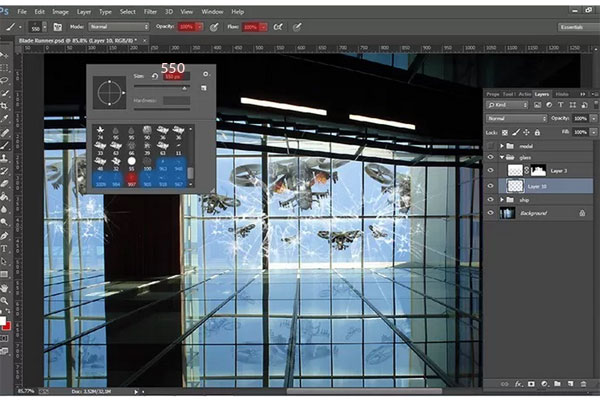Hide the glass group
This screenshot has width=600, height=403.
click(x=491, y=157)
